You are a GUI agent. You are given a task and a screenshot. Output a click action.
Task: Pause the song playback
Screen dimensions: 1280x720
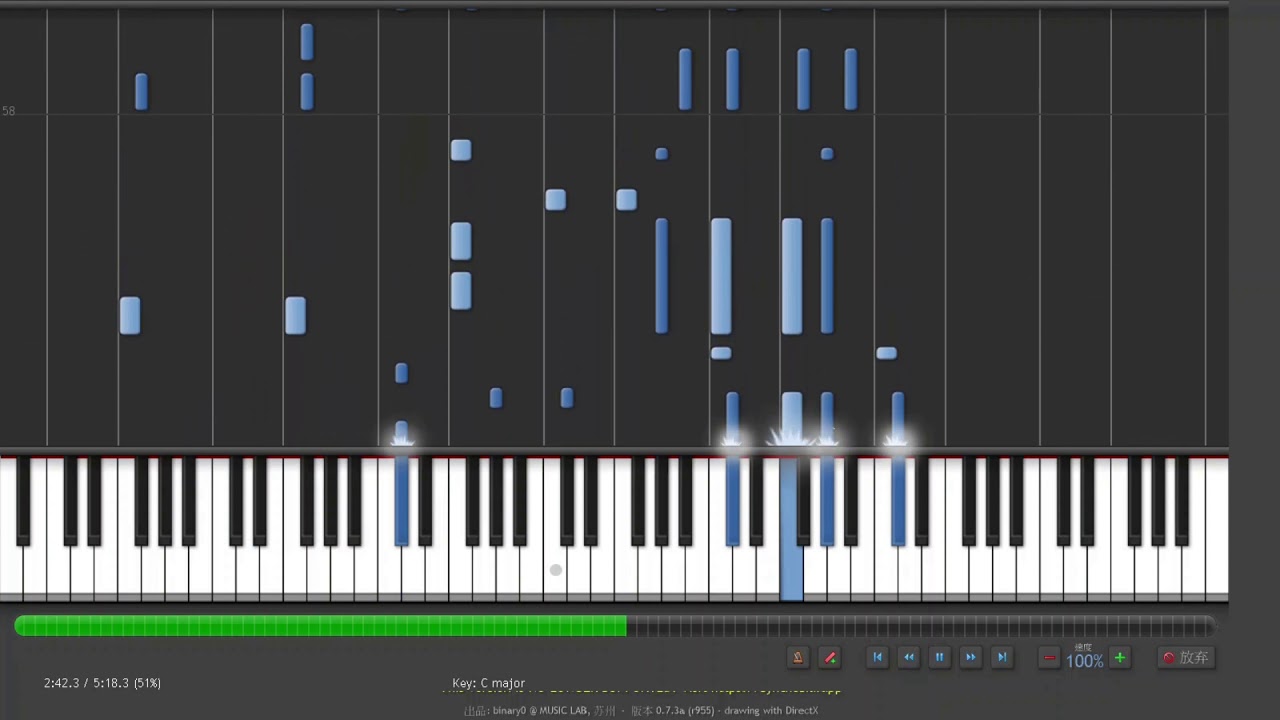tap(939, 657)
